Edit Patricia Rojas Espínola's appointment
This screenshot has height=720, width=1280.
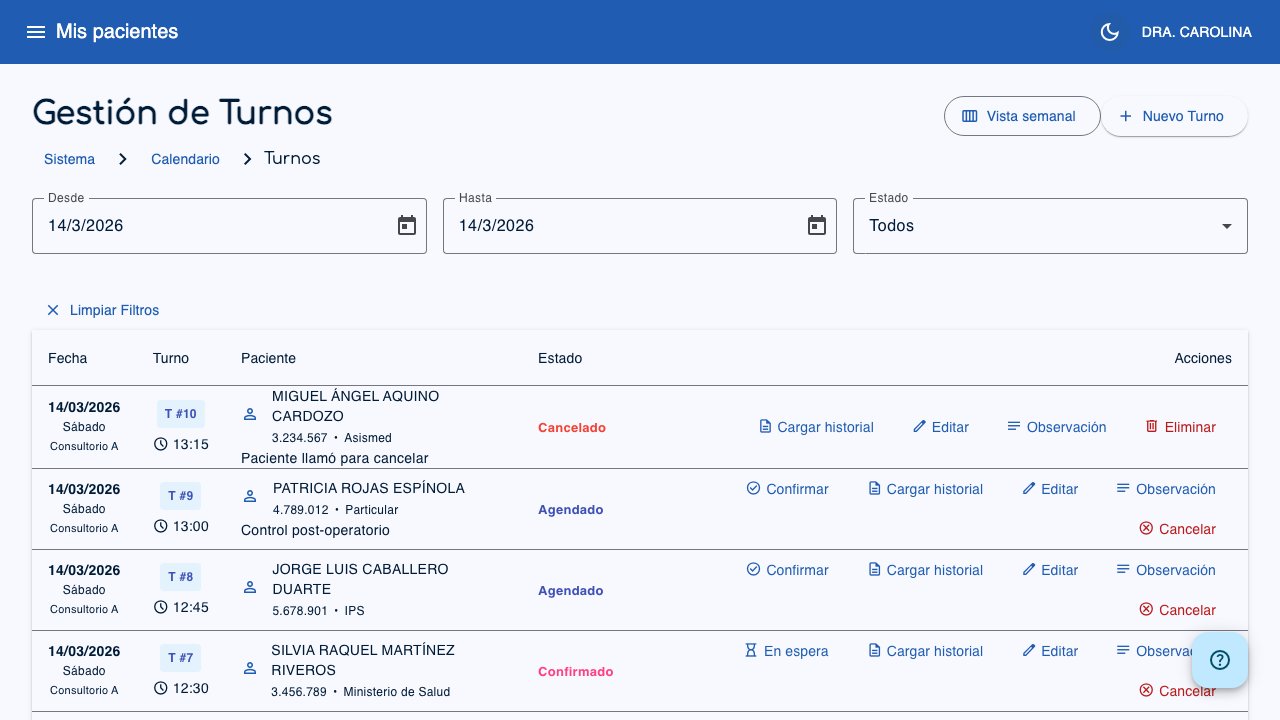click(x=1050, y=489)
